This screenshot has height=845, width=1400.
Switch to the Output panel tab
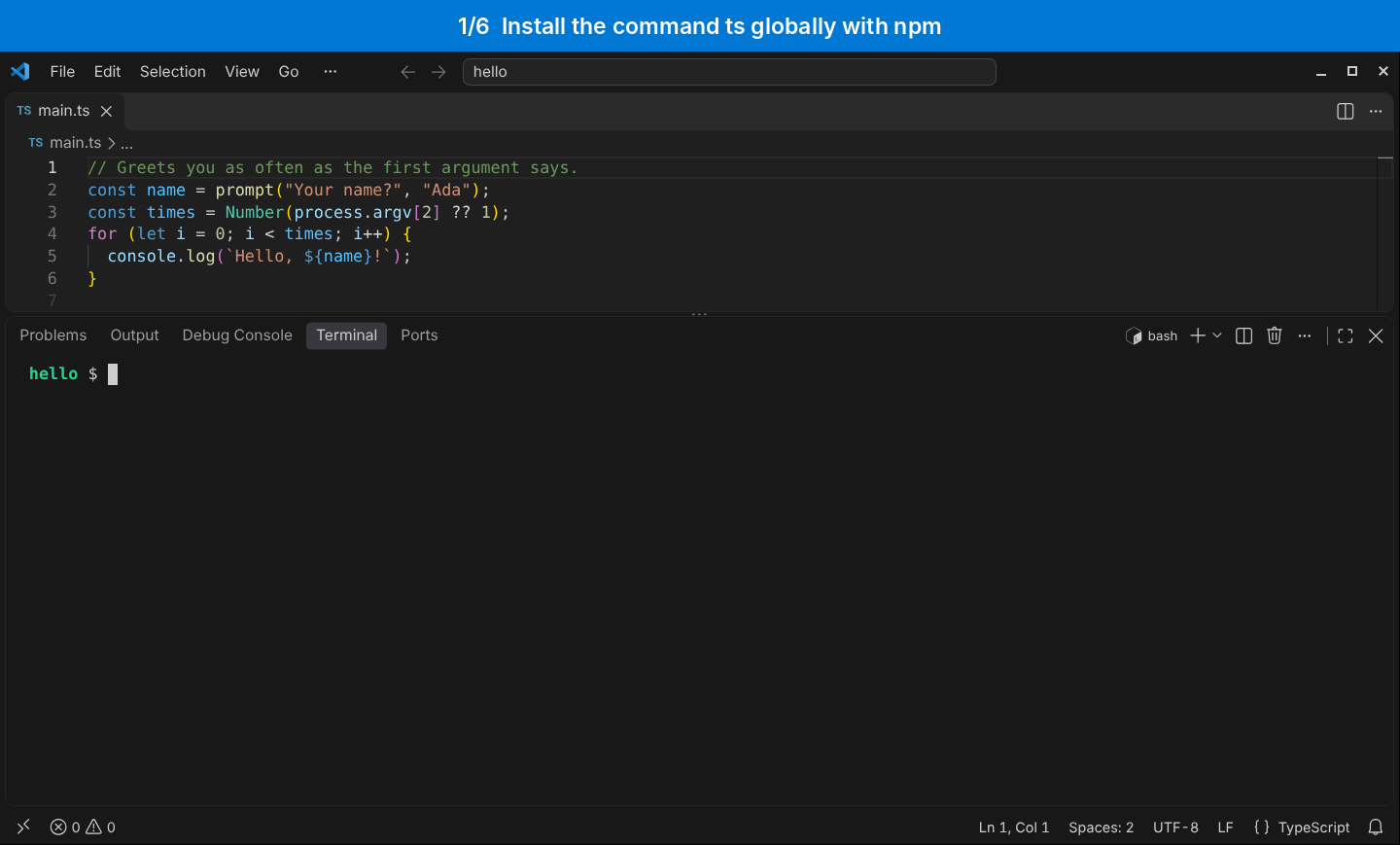(134, 335)
